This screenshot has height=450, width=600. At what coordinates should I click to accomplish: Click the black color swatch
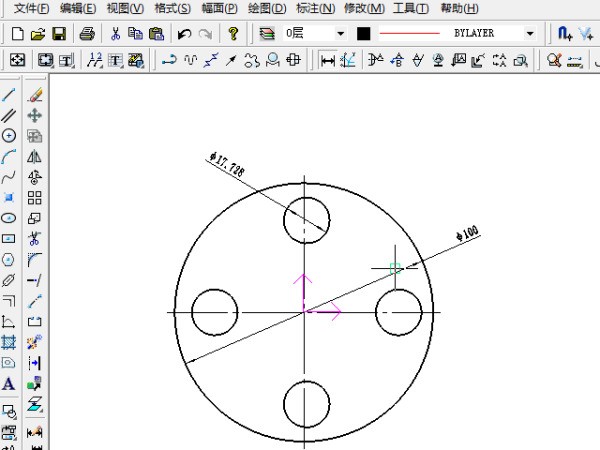click(363, 33)
